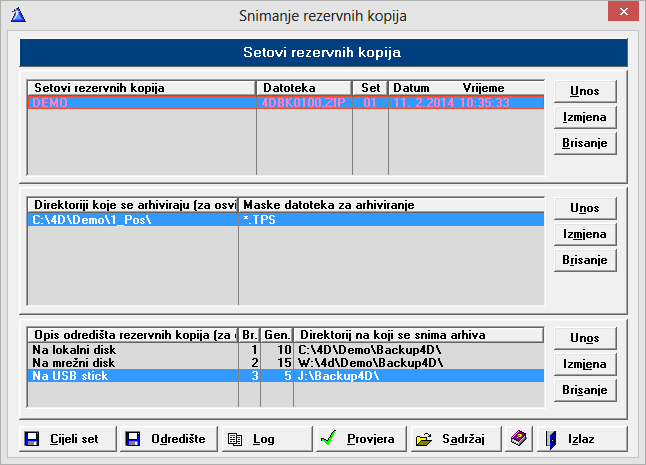
Task: Click Datoteka column header
Action: pos(304,88)
